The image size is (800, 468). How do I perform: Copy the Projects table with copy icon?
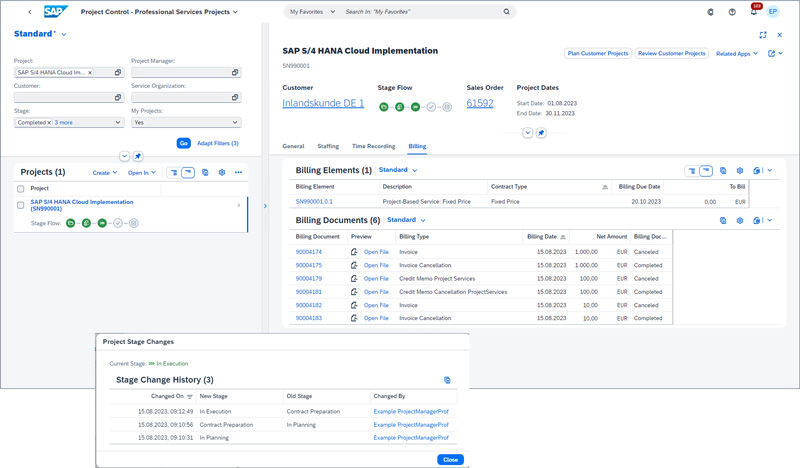[x=205, y=173]
